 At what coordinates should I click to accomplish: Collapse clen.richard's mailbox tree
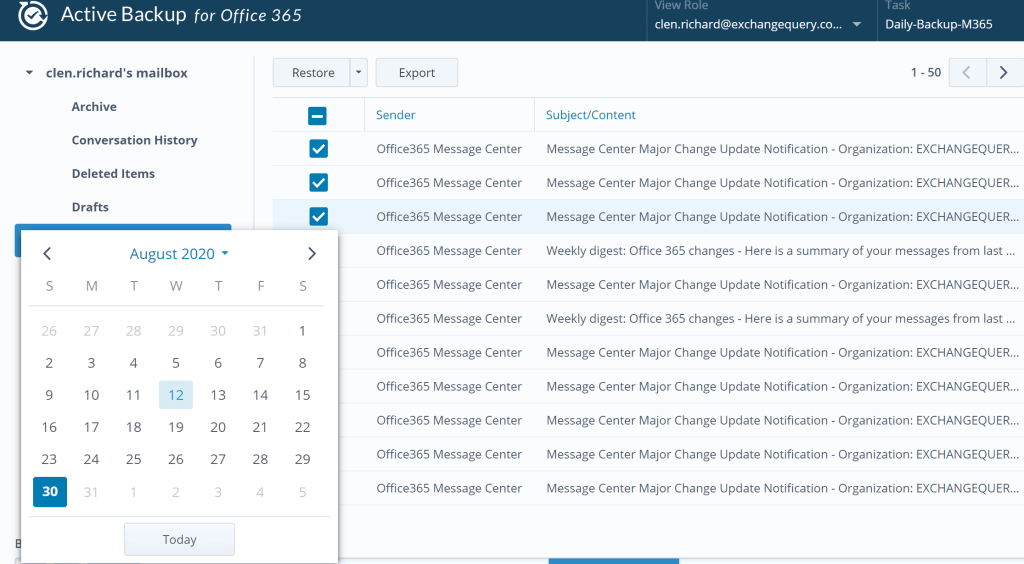tap(30, 73)
